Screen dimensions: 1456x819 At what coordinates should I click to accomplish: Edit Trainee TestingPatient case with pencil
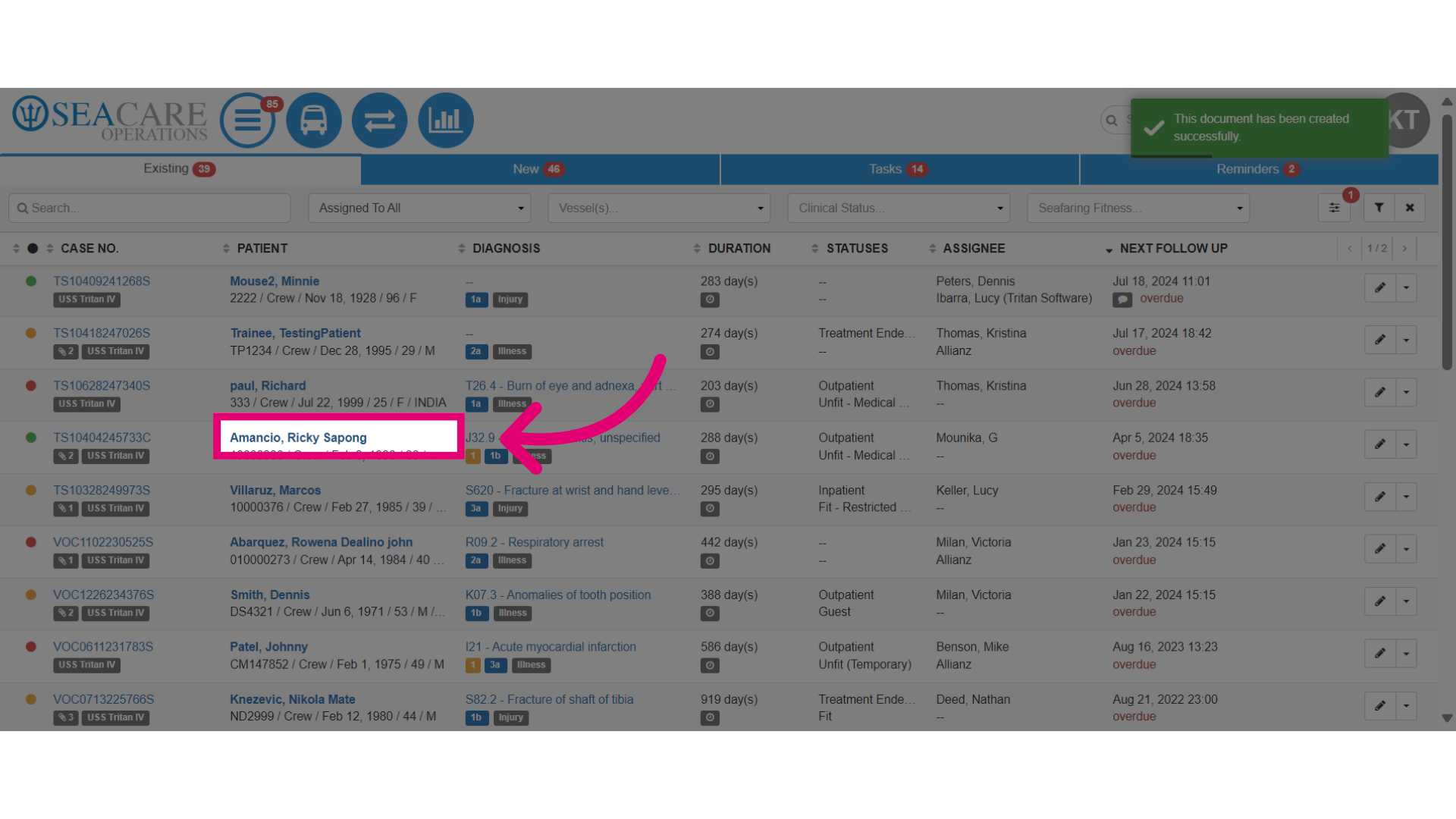pos(1380,340)
